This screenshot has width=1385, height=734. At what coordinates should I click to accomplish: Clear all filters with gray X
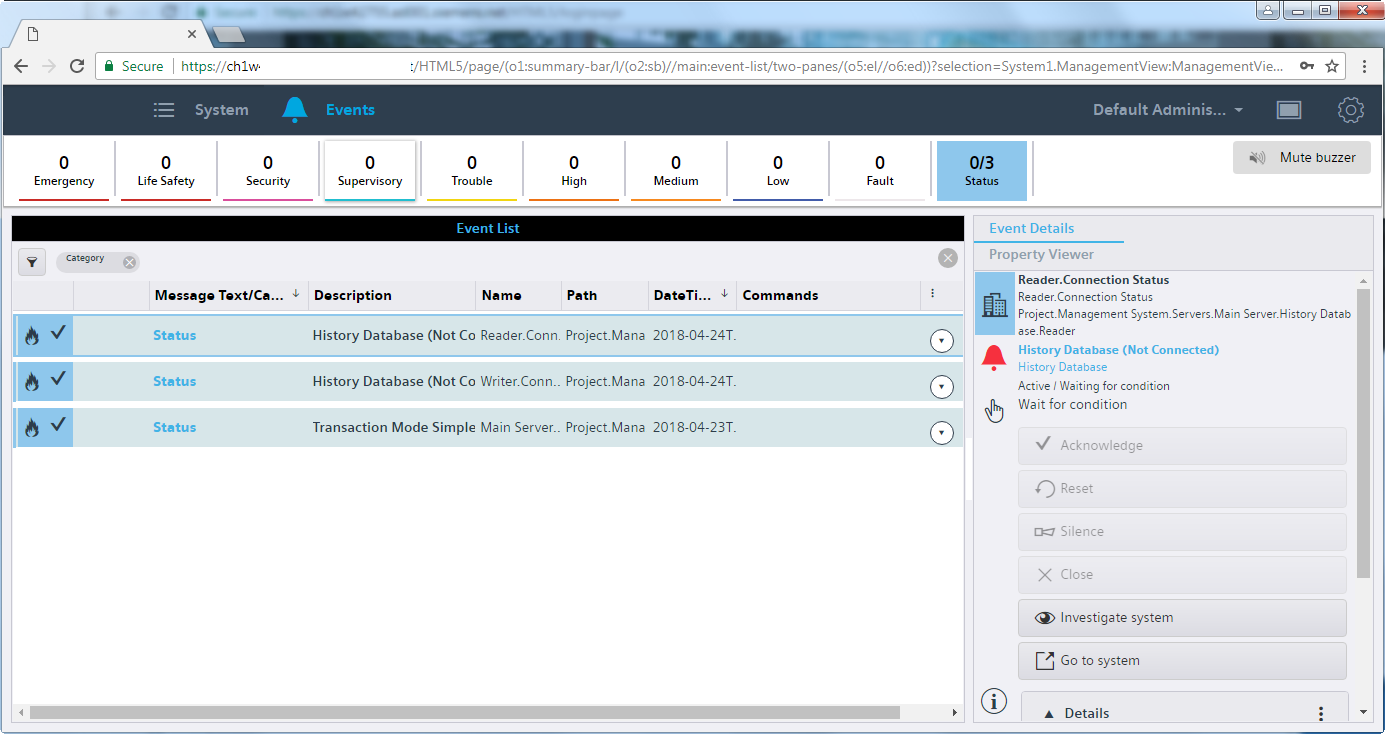pos(947,258)
